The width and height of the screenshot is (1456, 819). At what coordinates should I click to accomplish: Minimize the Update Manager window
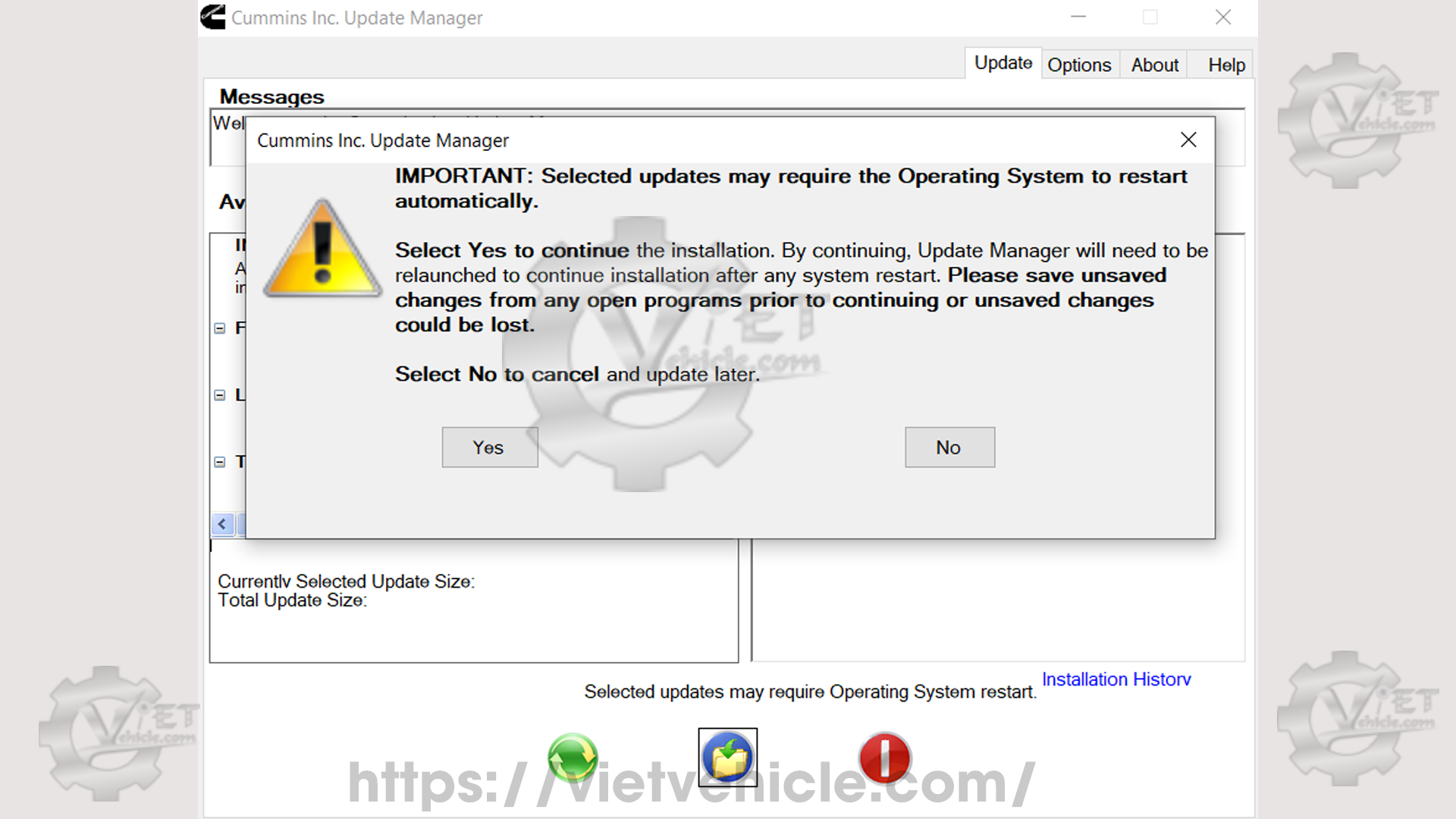(1078, 17)
